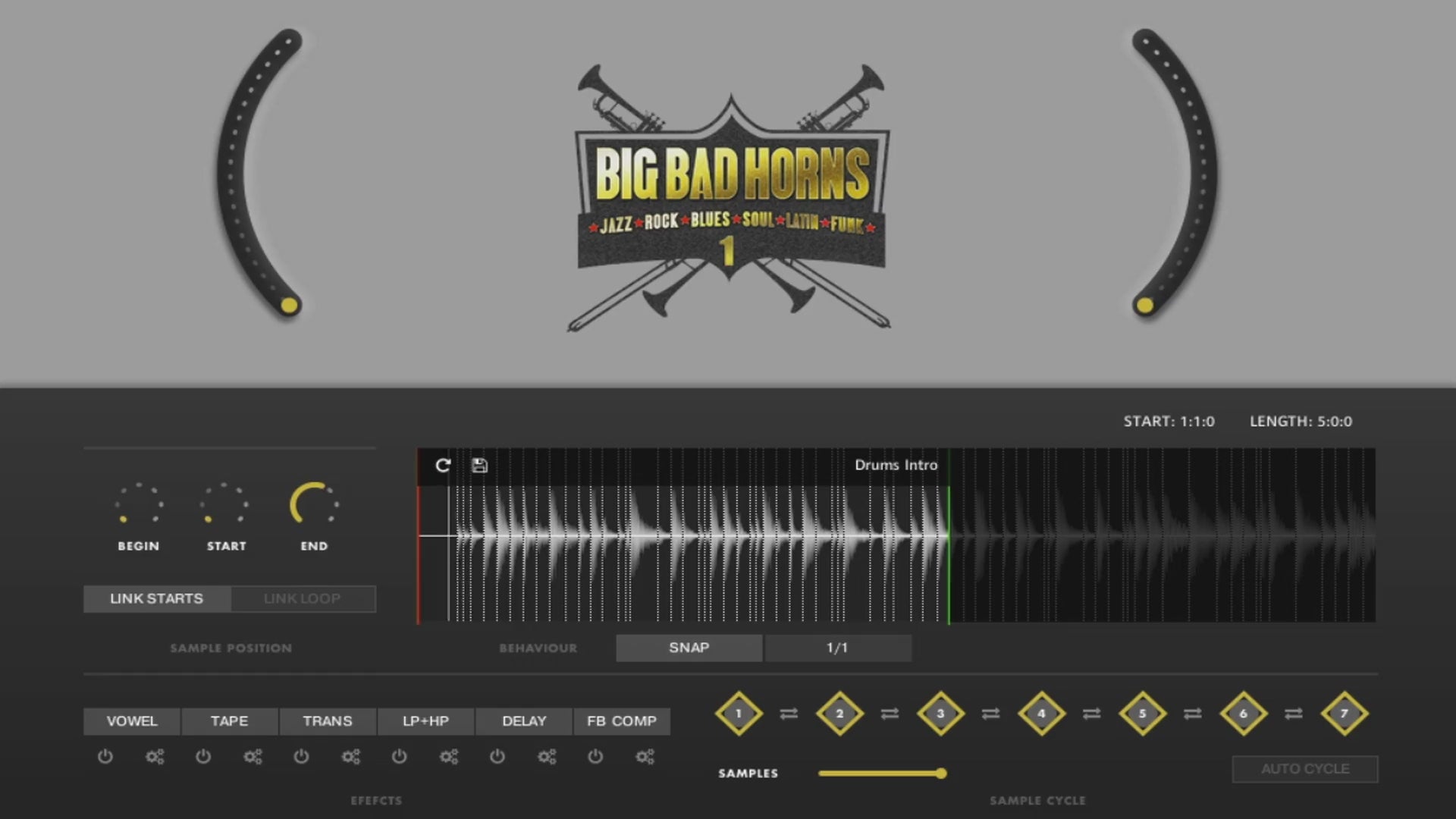This screenshot has width=1456, height=819.
Task: Toggle the VOWEL effect power icon
Action: tap(105, 756)
